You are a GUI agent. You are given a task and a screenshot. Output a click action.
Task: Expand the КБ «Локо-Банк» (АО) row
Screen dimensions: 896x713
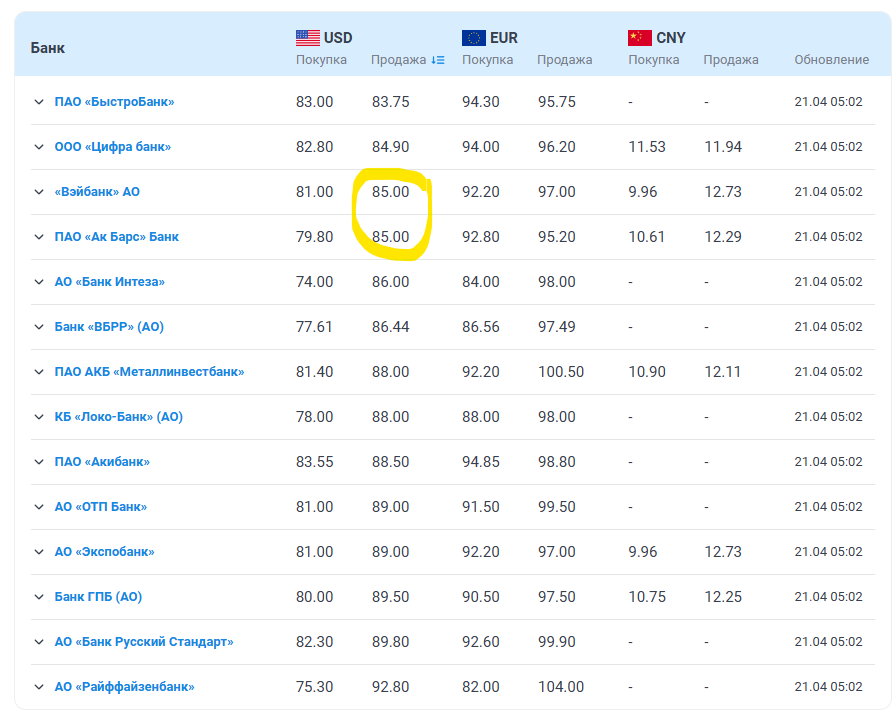click(39, 416)
